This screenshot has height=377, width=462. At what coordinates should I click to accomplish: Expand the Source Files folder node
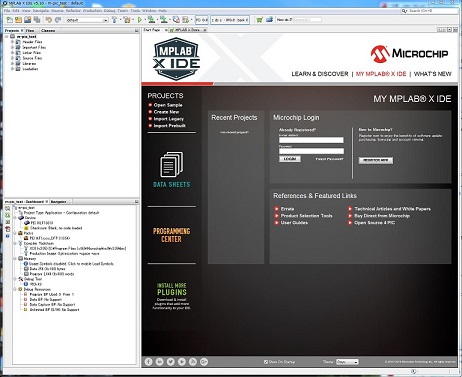click(12, 58)
